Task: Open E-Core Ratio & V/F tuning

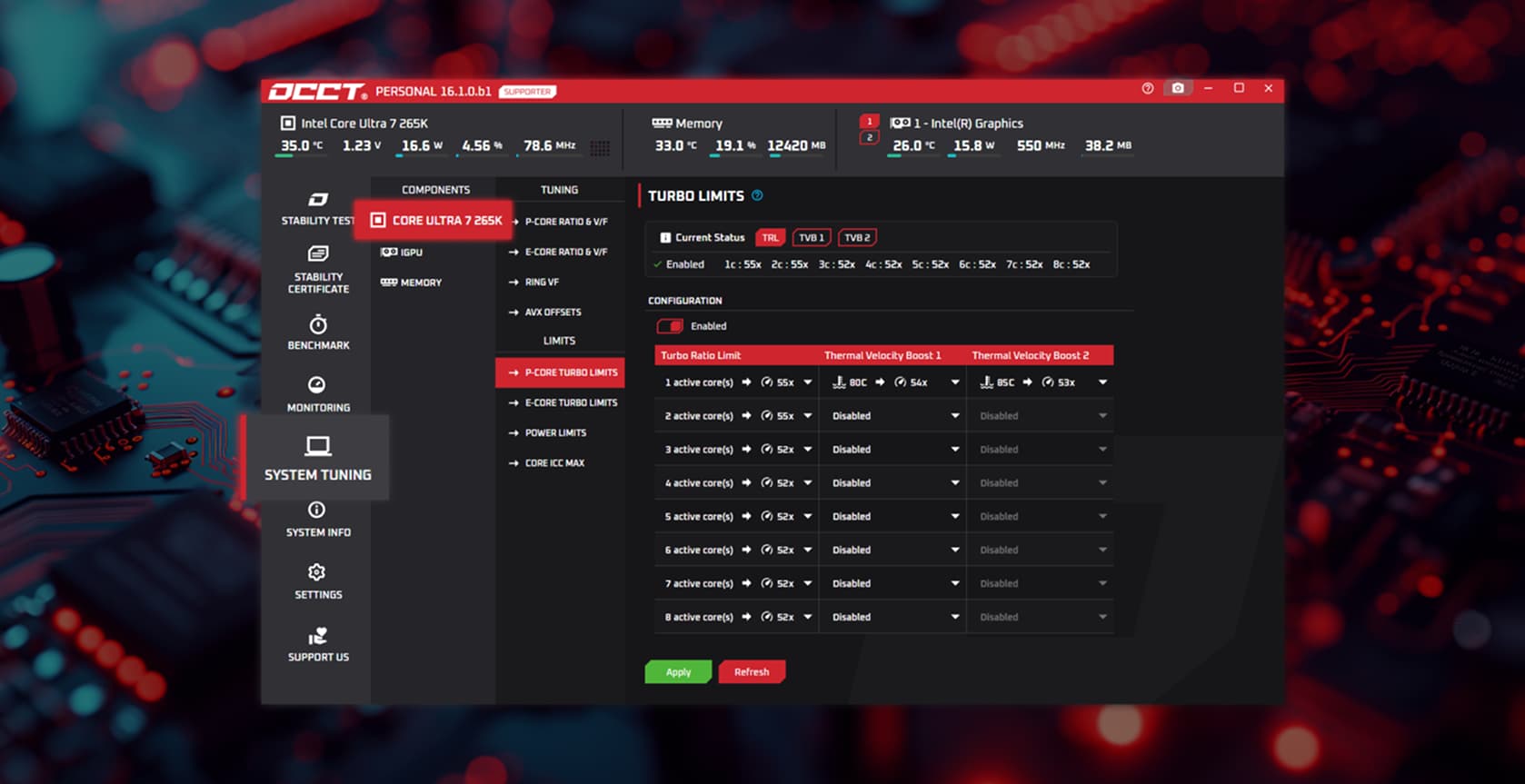Action: 558,252
